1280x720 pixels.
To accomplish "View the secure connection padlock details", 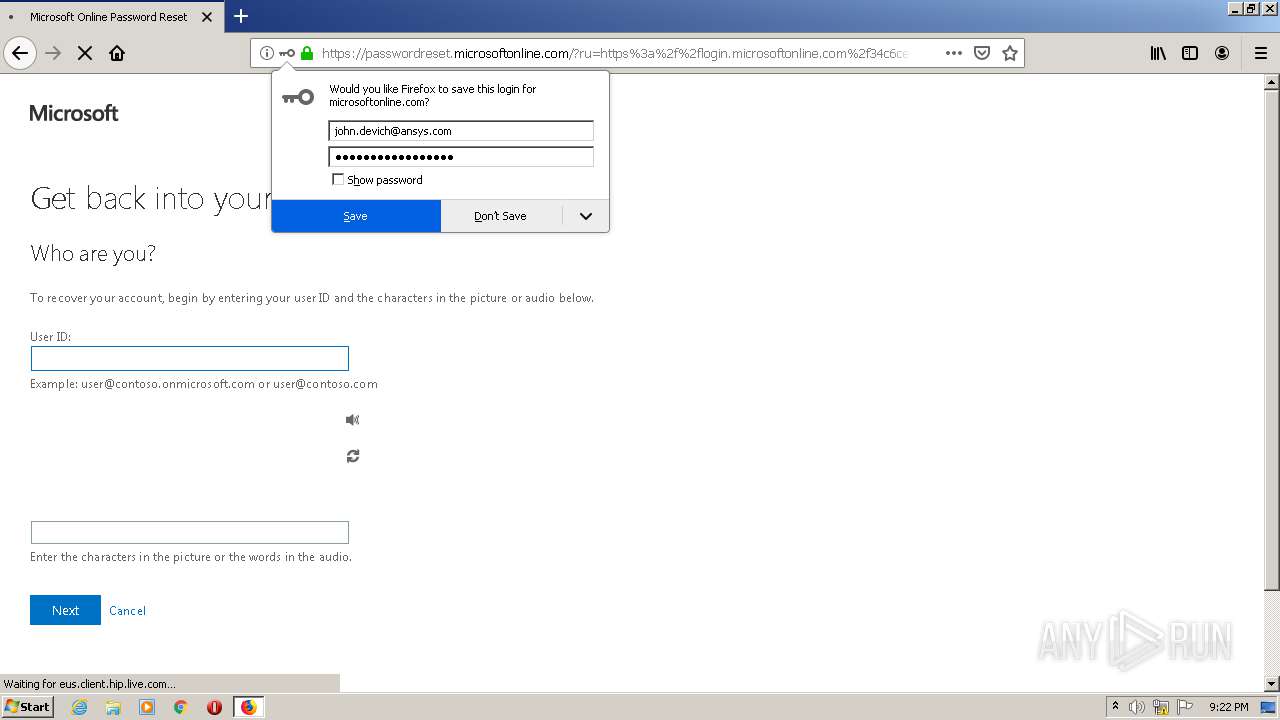I will pos(307,53).
